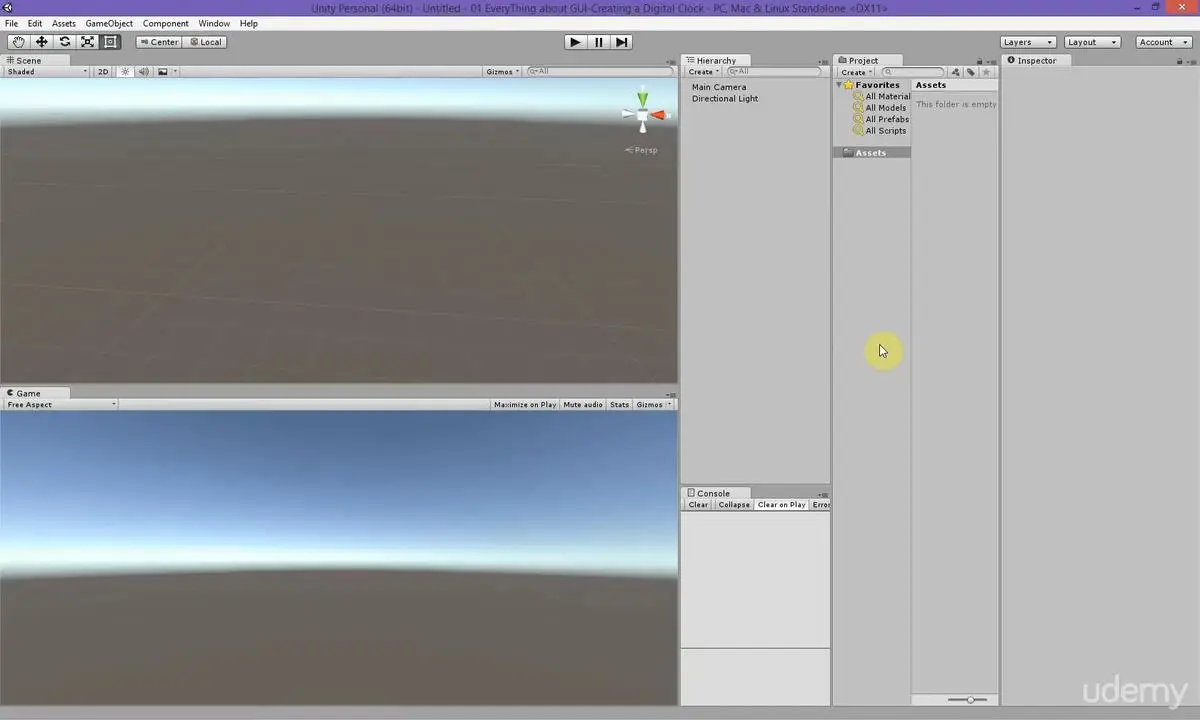Image resolution: width=1200 pixels, height=720 pixels.
Task: Click the Scene view search field
Action: tap(599, 72)
